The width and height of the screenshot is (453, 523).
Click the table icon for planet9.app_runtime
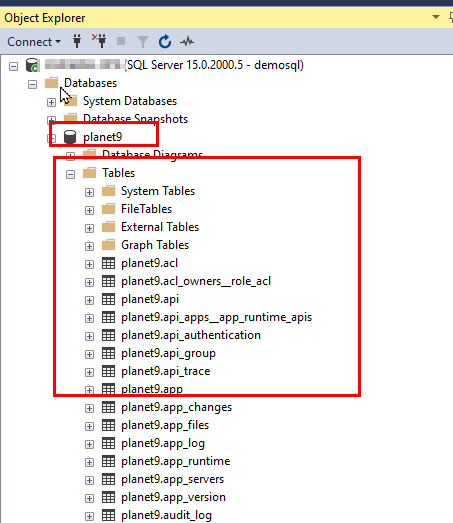tap(108, 461)
